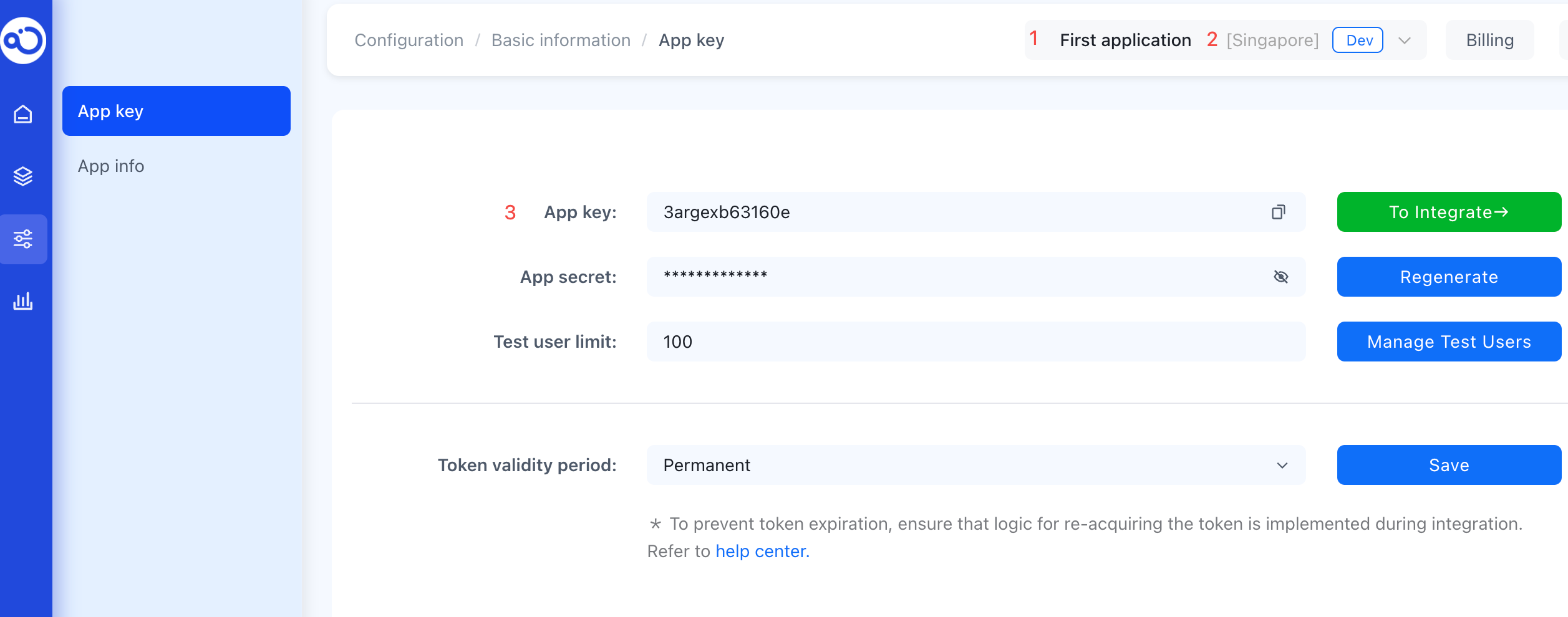Open the Home icon in sidebar
Viewport: 1568px width, 617px height.
click(x=23, y=114)
